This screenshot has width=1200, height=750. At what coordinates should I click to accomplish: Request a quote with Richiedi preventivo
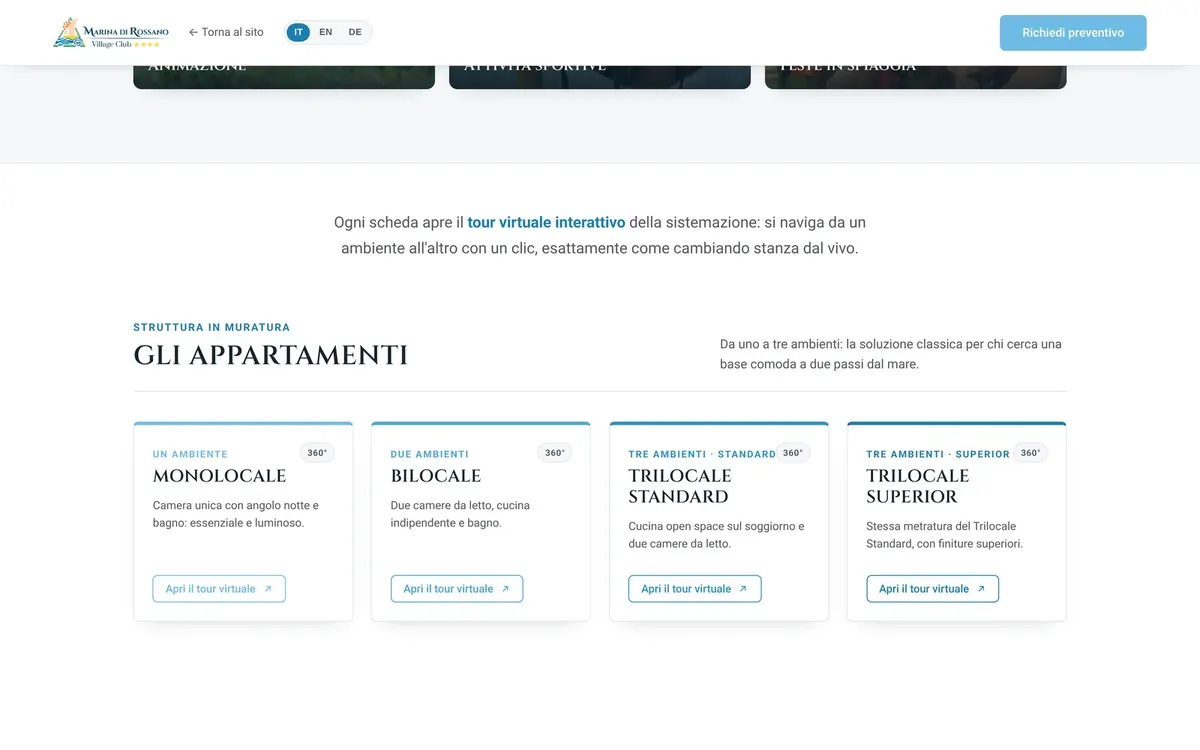click(1073, 33)
